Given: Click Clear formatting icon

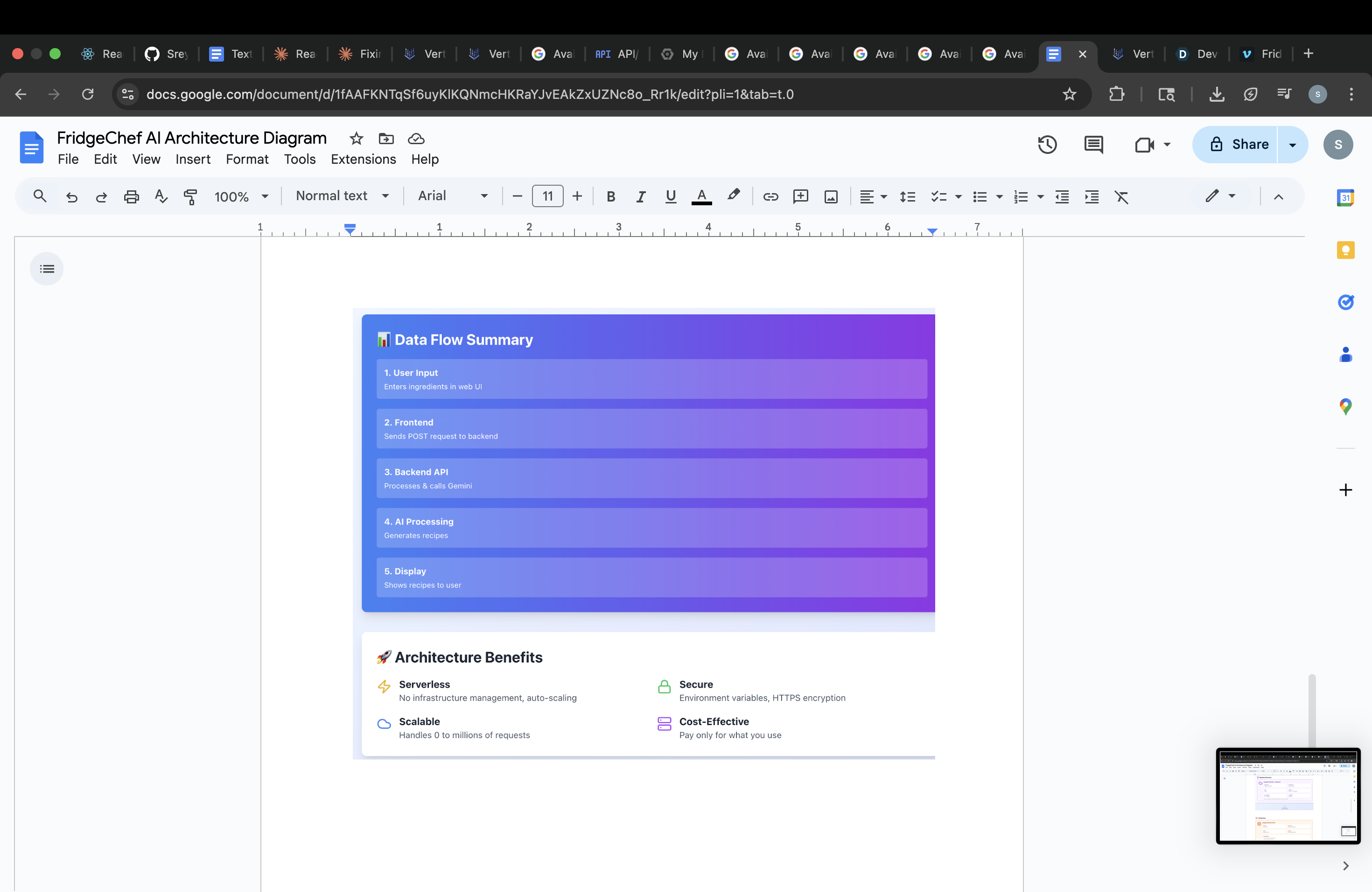Looking at the screenshot, I should [1121, 196].
